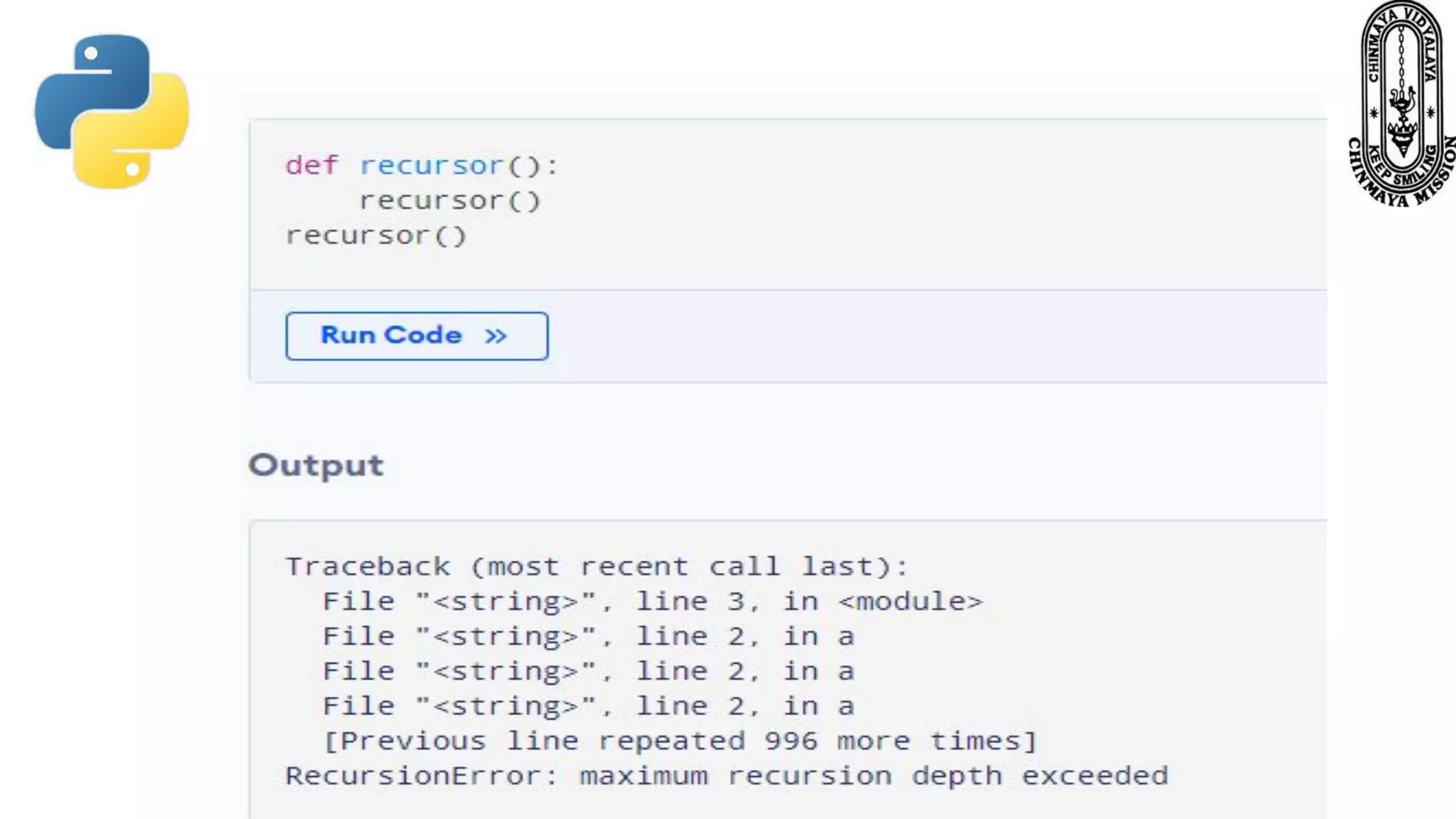The image size is (1456, 819).
Task: Click 'Previous line repeated 996 more times' text
Action: point(680,741)
